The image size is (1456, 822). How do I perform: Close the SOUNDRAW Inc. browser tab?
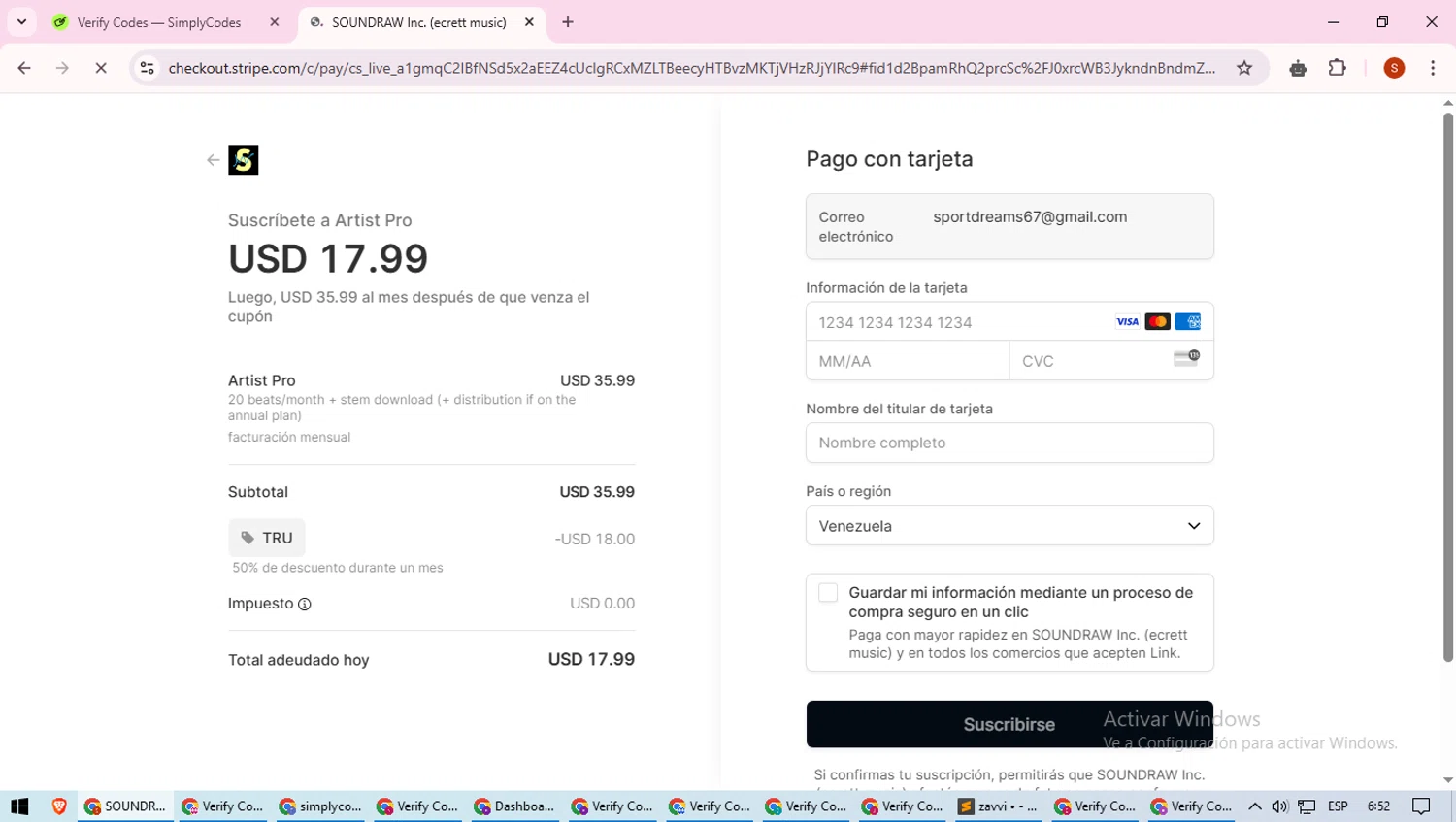[529, 22]
